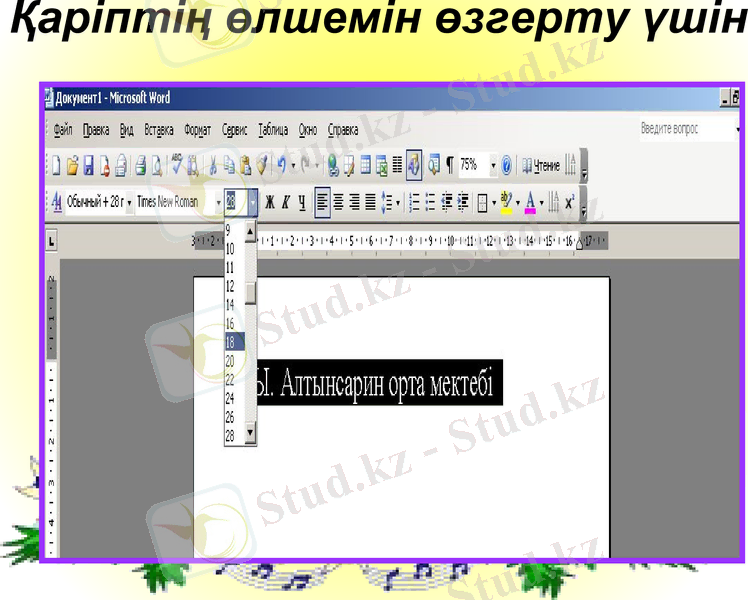Open the 75% zoom dropdown

pos(493,166)
